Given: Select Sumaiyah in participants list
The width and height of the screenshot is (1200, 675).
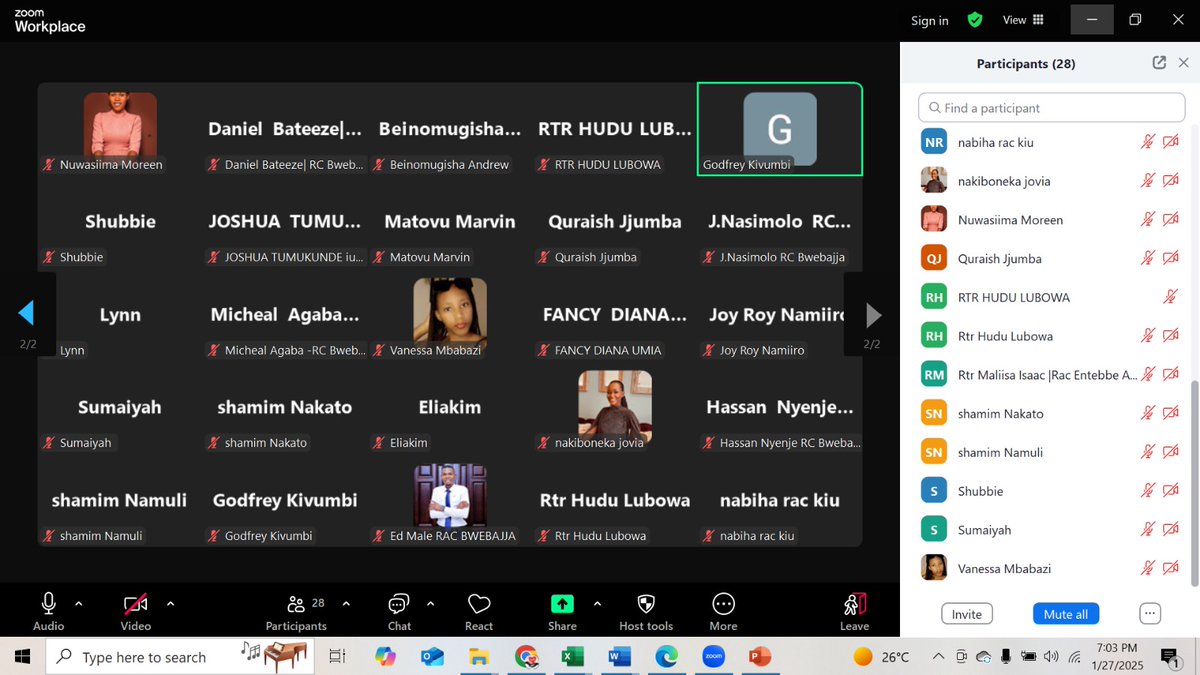Looking at the screenshot, I should [1050, 530].
